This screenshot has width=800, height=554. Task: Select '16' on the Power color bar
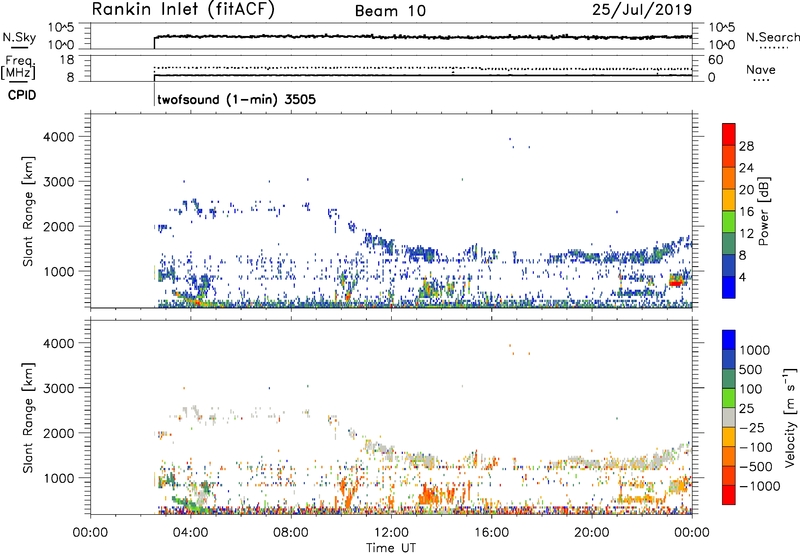point(746,212)
